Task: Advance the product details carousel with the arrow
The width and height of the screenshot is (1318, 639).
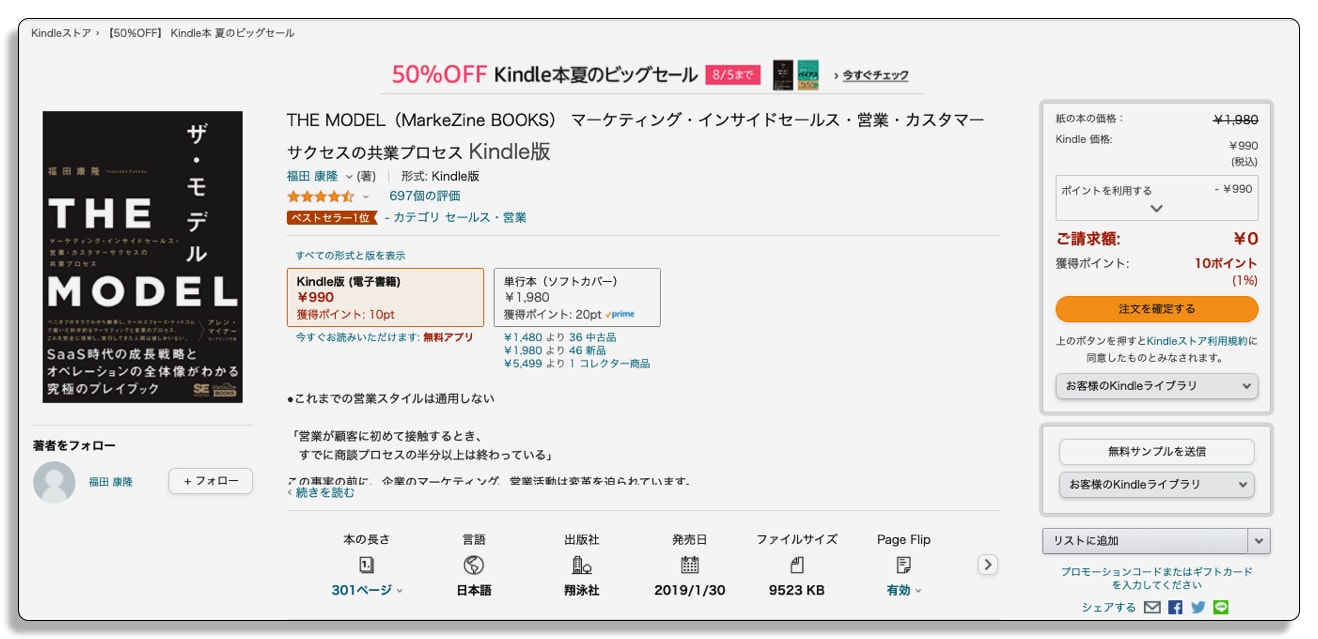Action: tap(987, 564)
